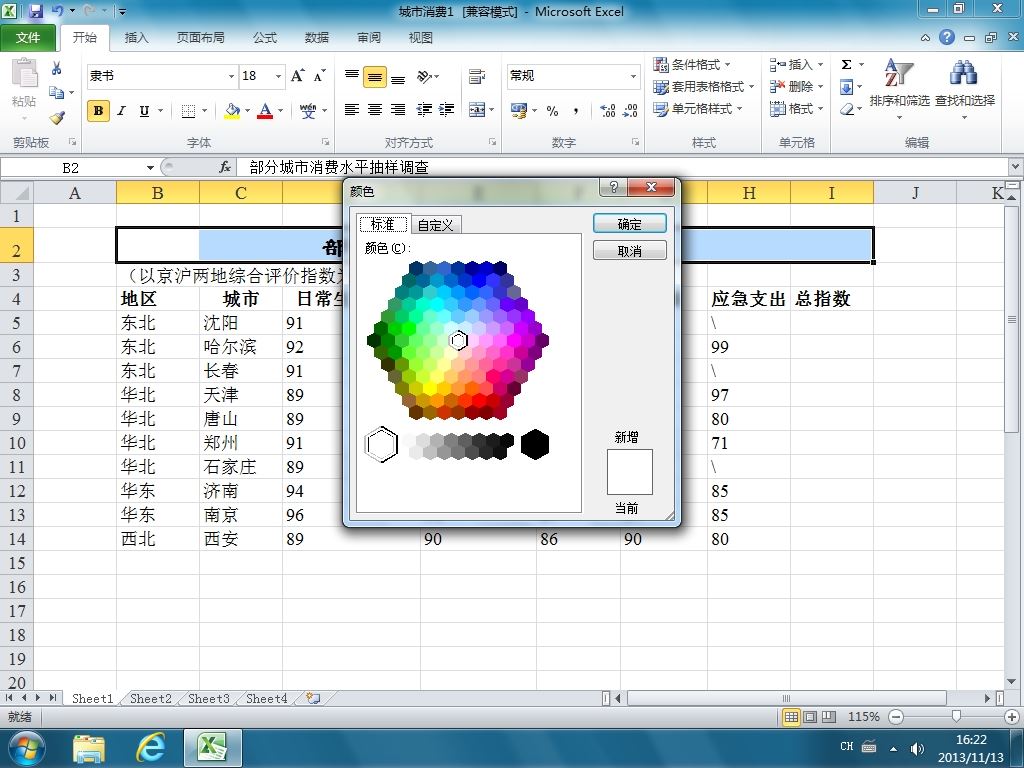Click the Merge and Center icon
The image size is (1024, 768).
[x=477, y=110]
